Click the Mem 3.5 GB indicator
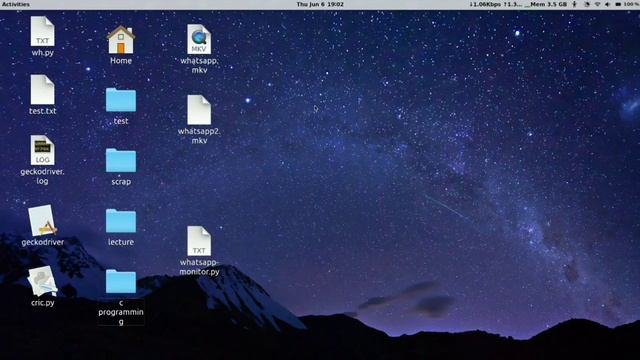Viewport: 640px width, 360px height. pos(547,4)
